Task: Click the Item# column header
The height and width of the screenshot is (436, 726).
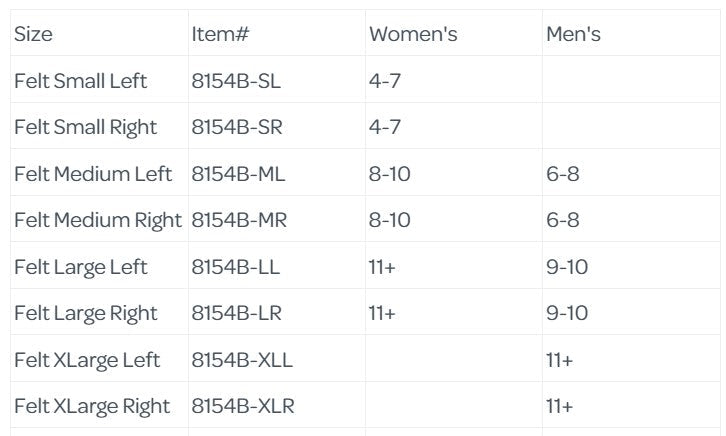Action: pos(220,35)
